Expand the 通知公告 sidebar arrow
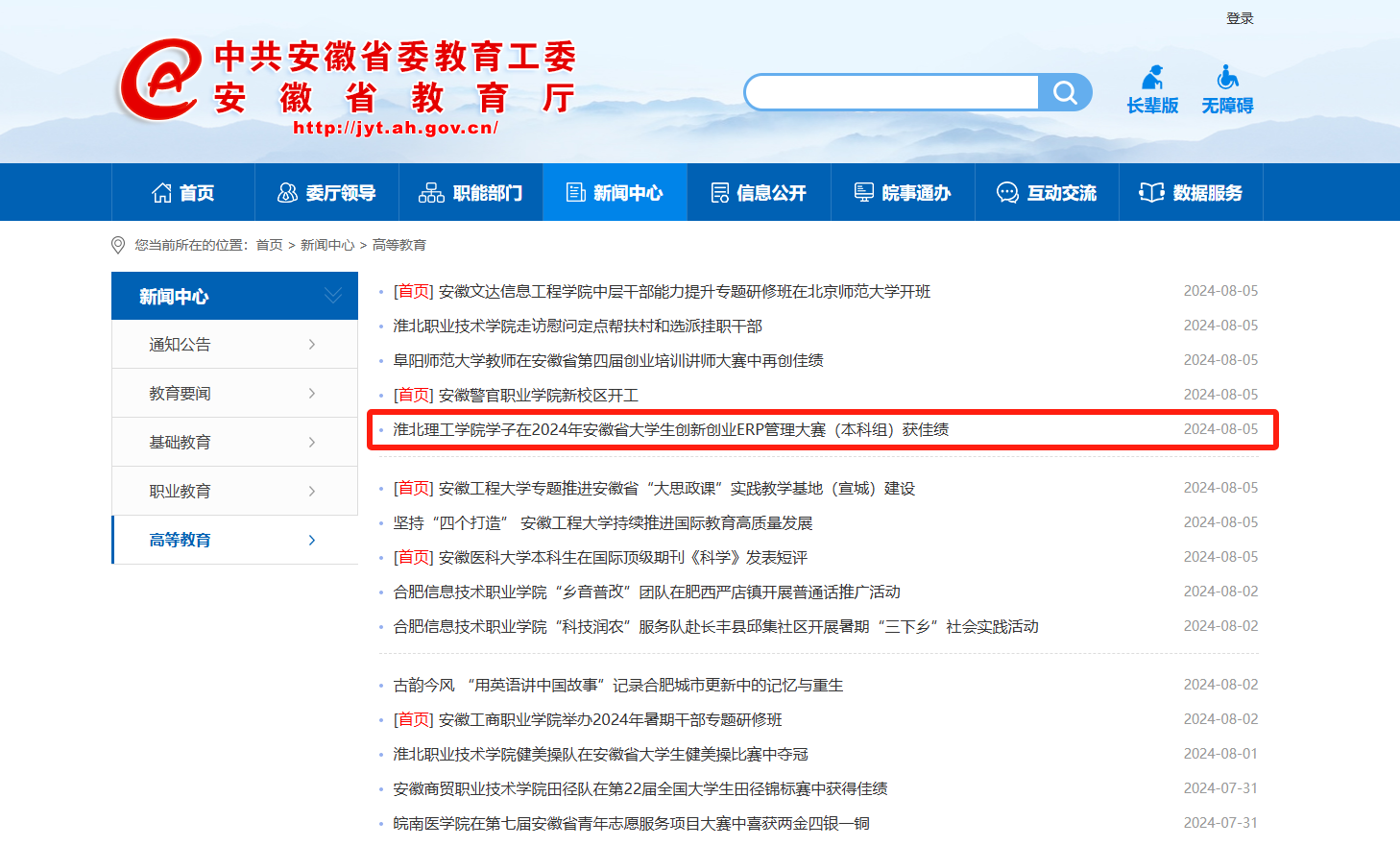The height and width of the screenshot is (846, 1400). [312, 345]
